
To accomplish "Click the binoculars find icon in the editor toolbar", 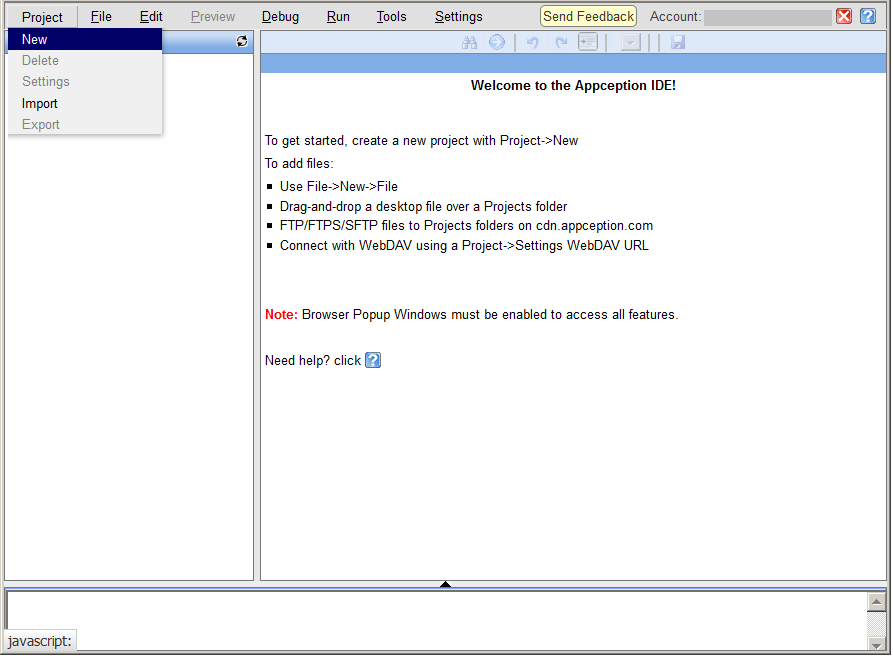I will (469, 42).
